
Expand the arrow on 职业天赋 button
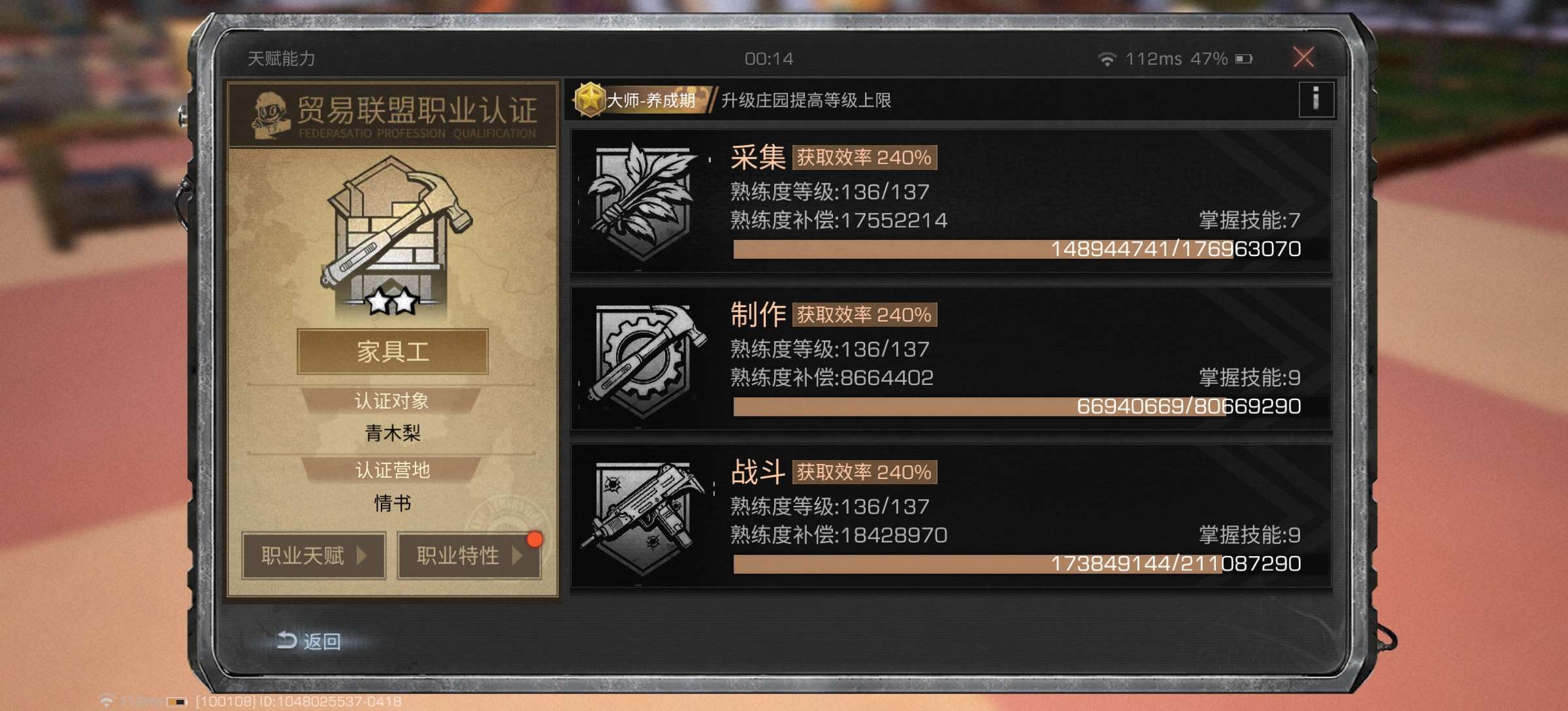click(361, 555)
